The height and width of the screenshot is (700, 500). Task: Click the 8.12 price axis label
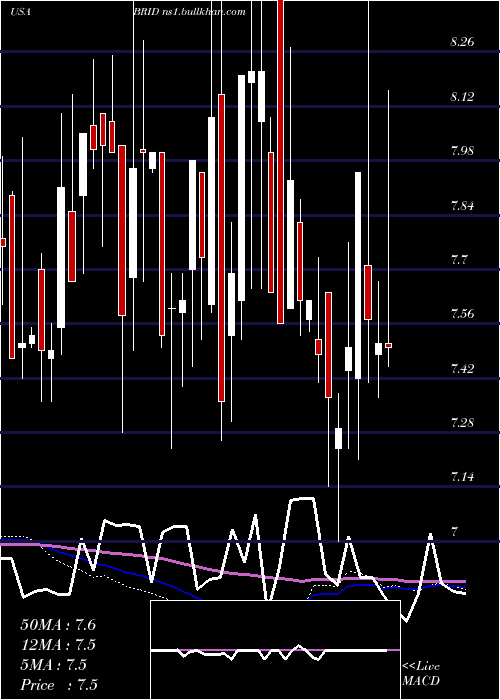point(462,97)
